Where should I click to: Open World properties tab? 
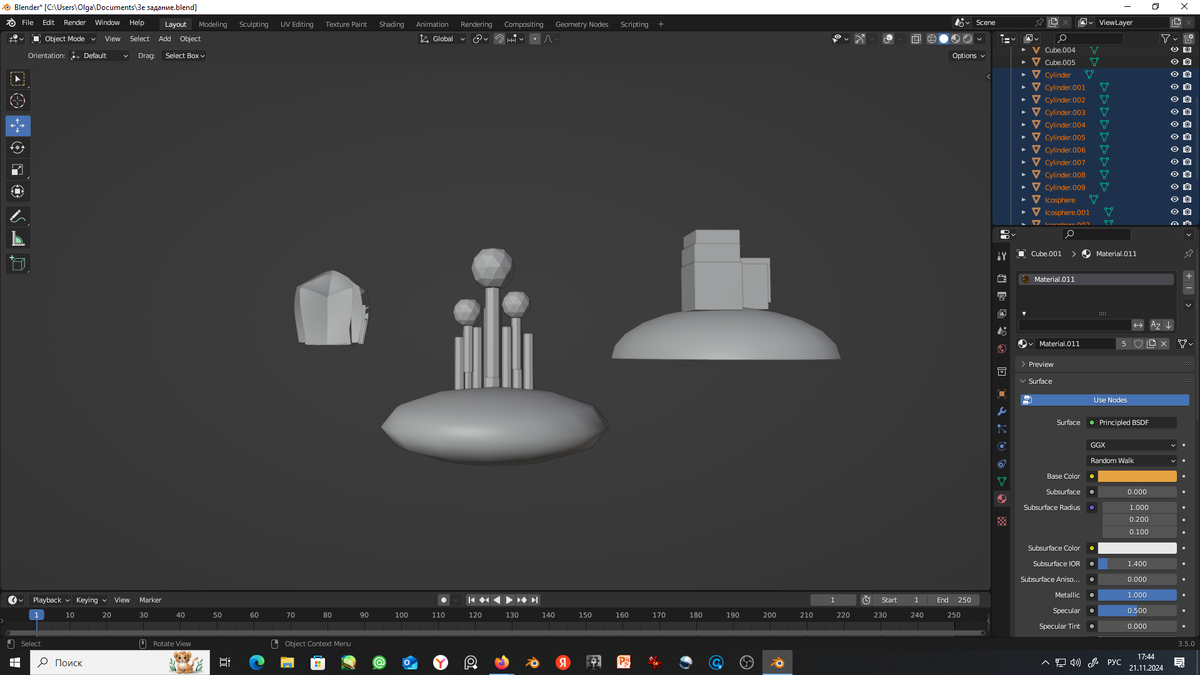click(x=1002, y=349)
